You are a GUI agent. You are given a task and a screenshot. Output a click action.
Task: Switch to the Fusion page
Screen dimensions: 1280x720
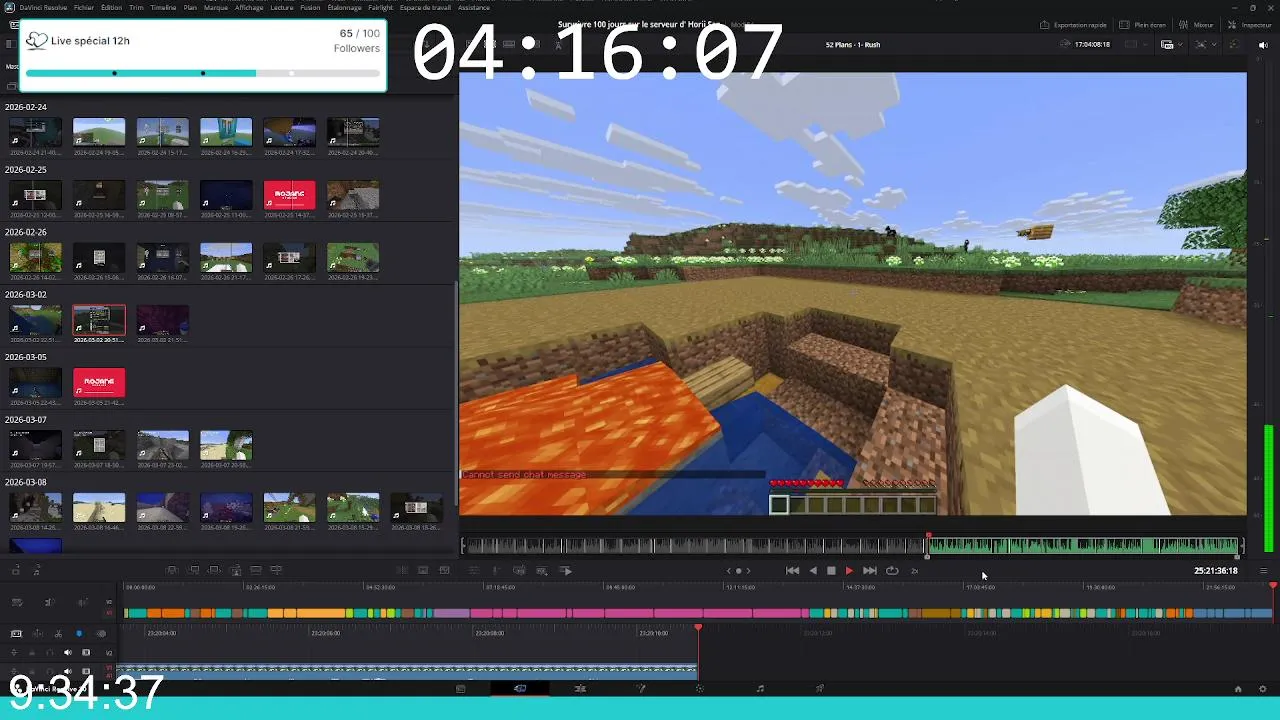click(640, 688)
